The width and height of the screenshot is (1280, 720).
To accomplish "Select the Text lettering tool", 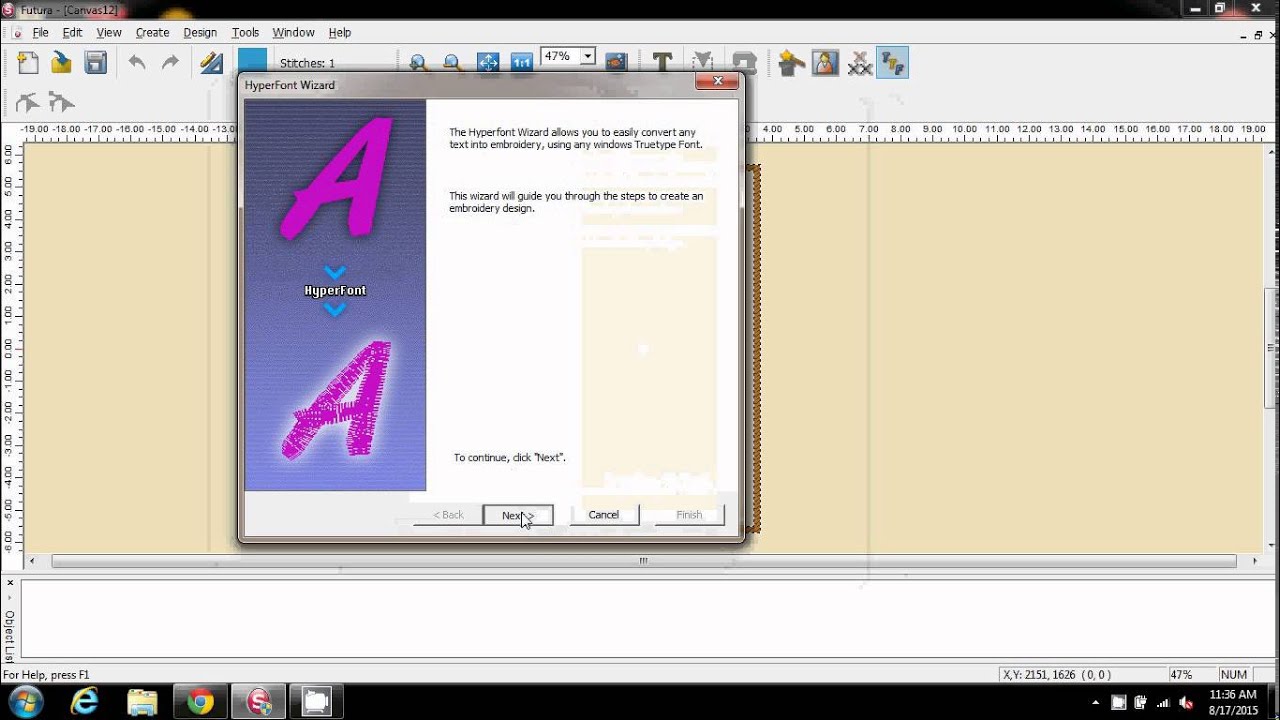I will click(x=662, y=63).
